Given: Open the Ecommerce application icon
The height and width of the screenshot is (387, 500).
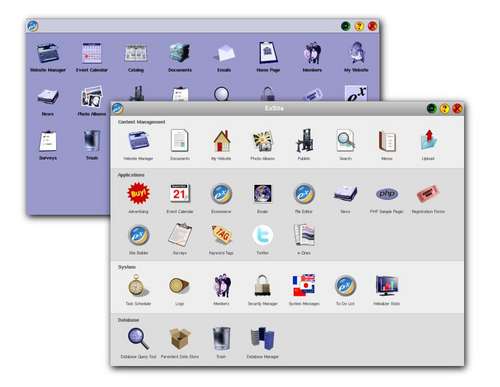Looking at the screenshot, I should (x=221, y=194).
